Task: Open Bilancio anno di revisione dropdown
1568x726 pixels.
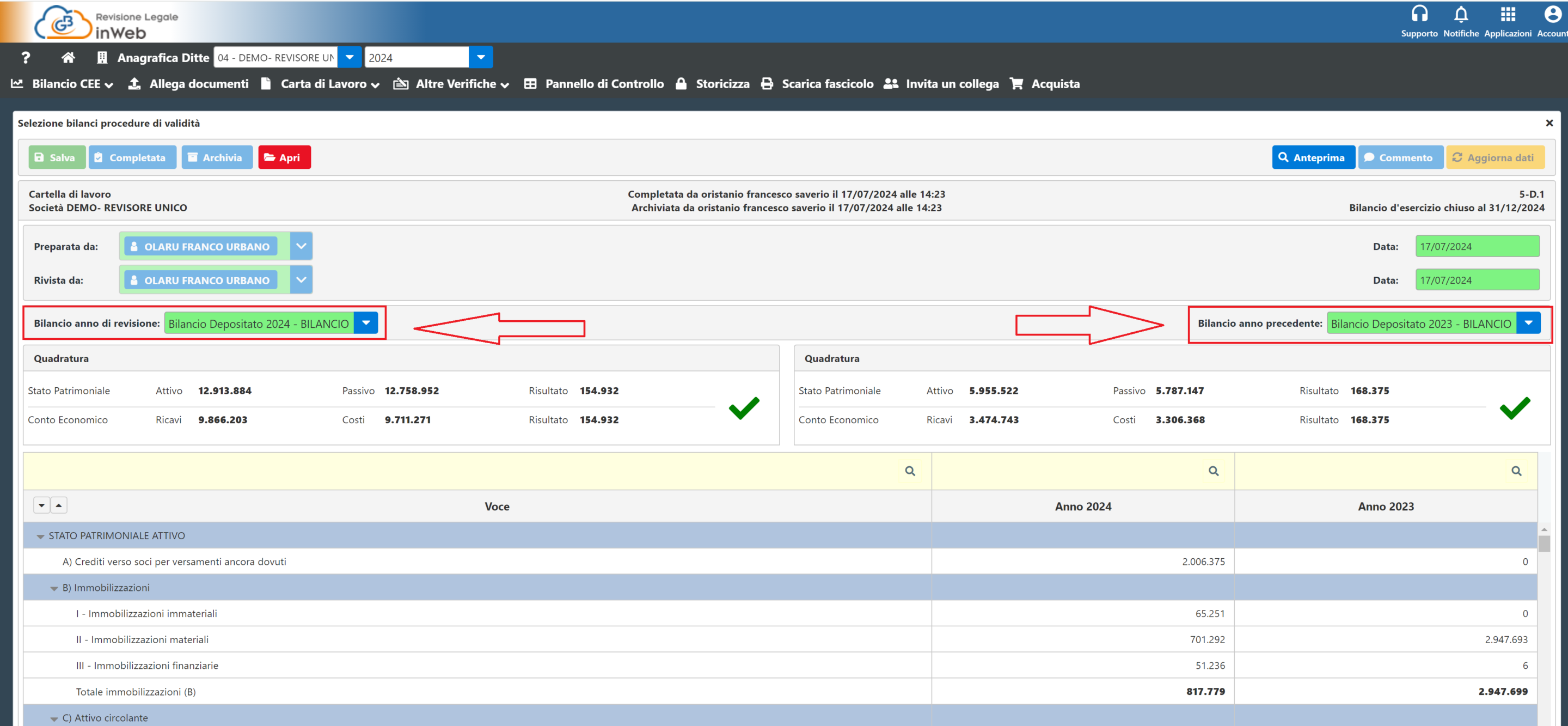Action: point(366,324)
